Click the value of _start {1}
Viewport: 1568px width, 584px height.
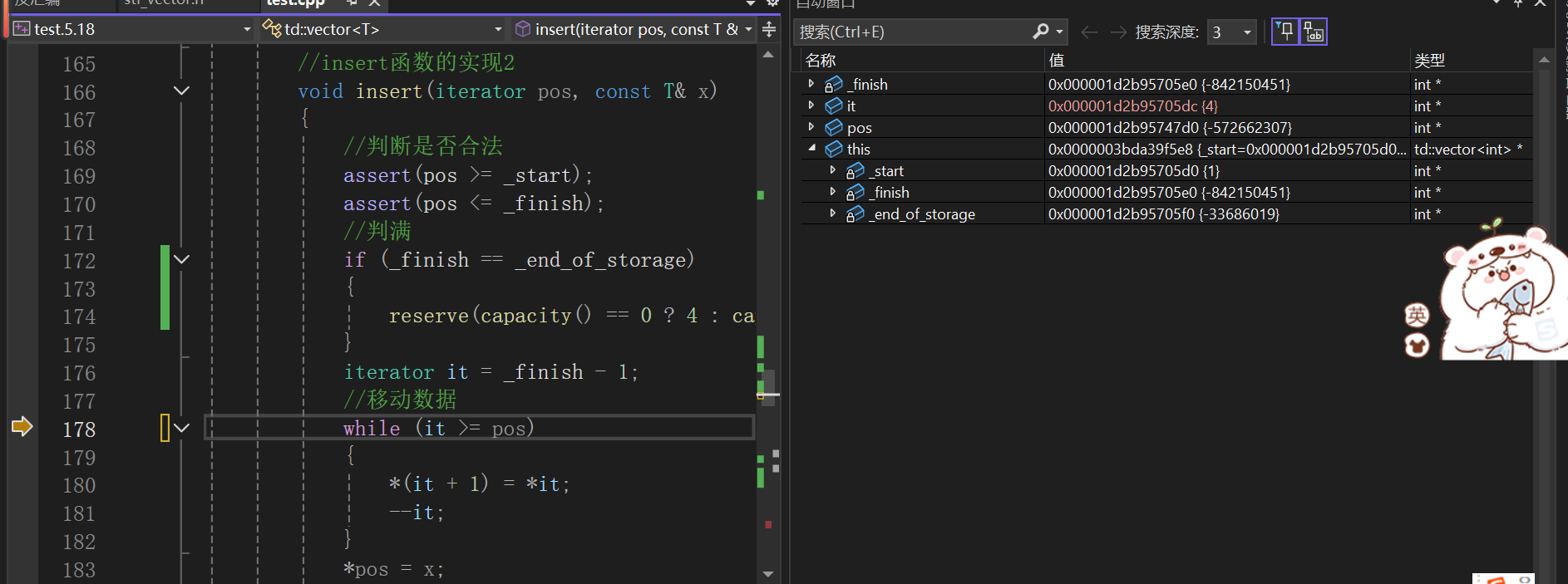point(1133,171)
